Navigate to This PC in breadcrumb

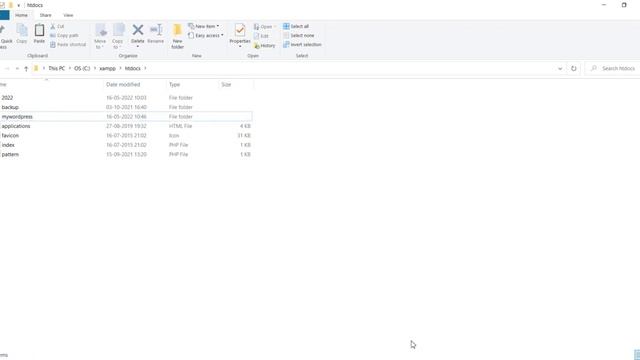click(x=57, y=68)
